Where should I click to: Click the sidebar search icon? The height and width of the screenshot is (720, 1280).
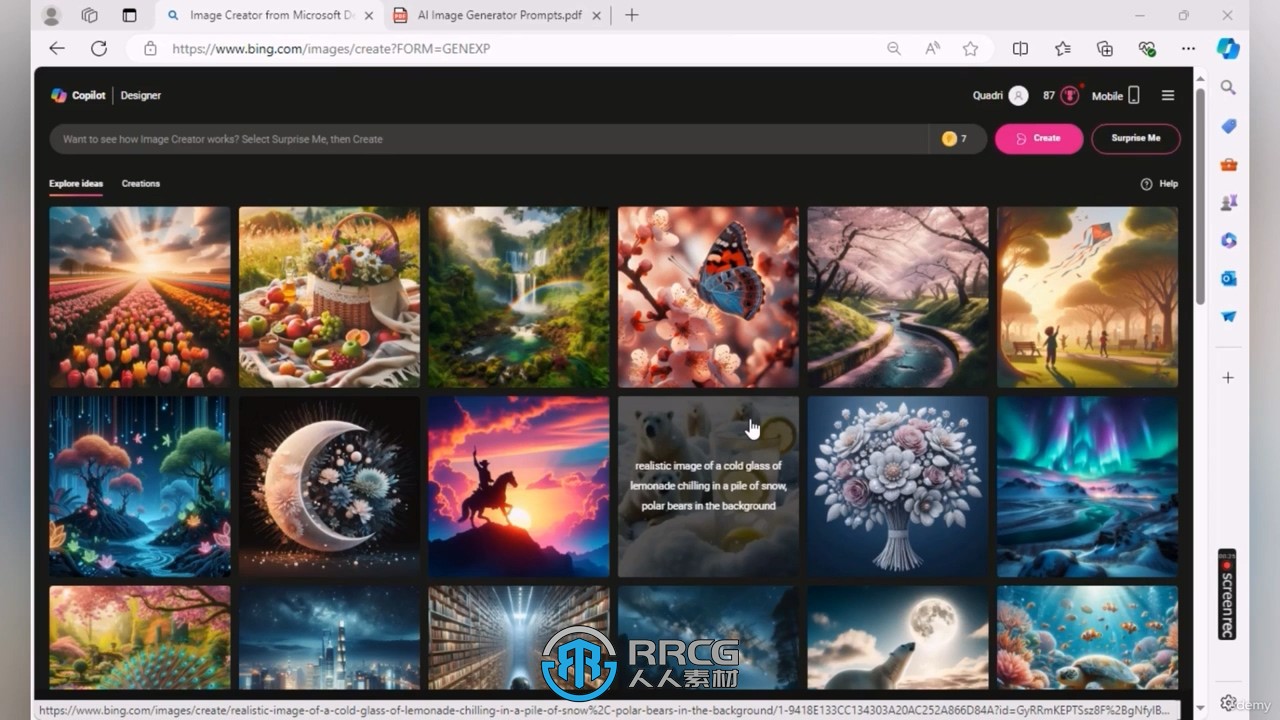tap(1228, 88)
